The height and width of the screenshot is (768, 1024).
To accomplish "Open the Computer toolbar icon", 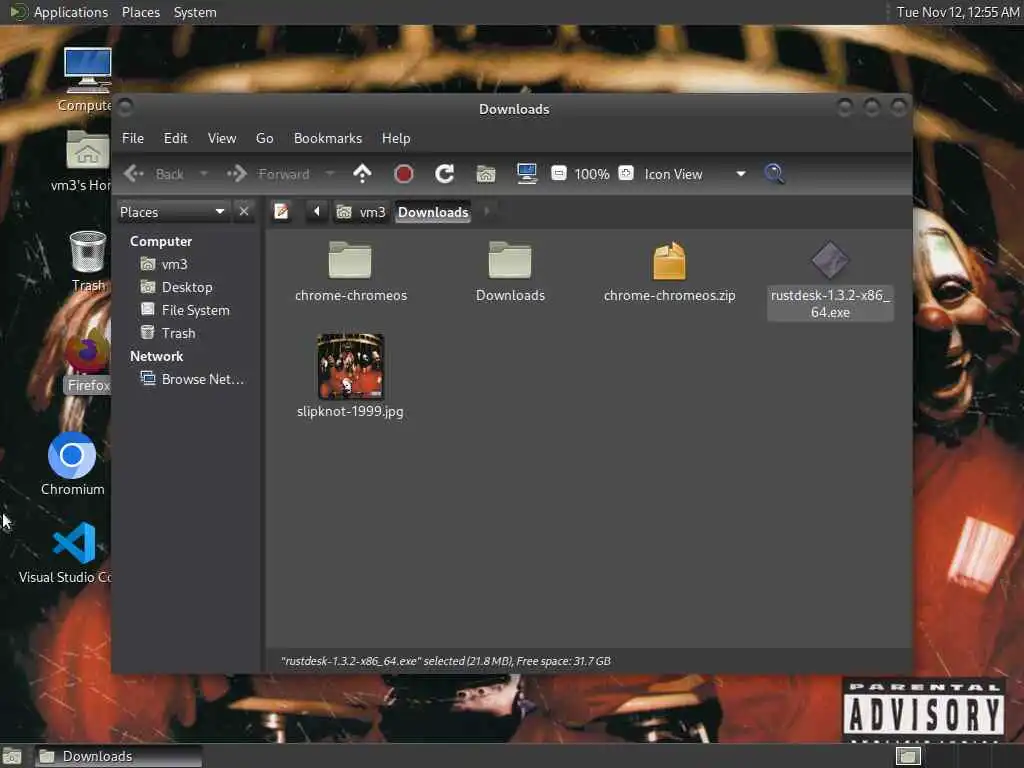I will coord(526,174).
